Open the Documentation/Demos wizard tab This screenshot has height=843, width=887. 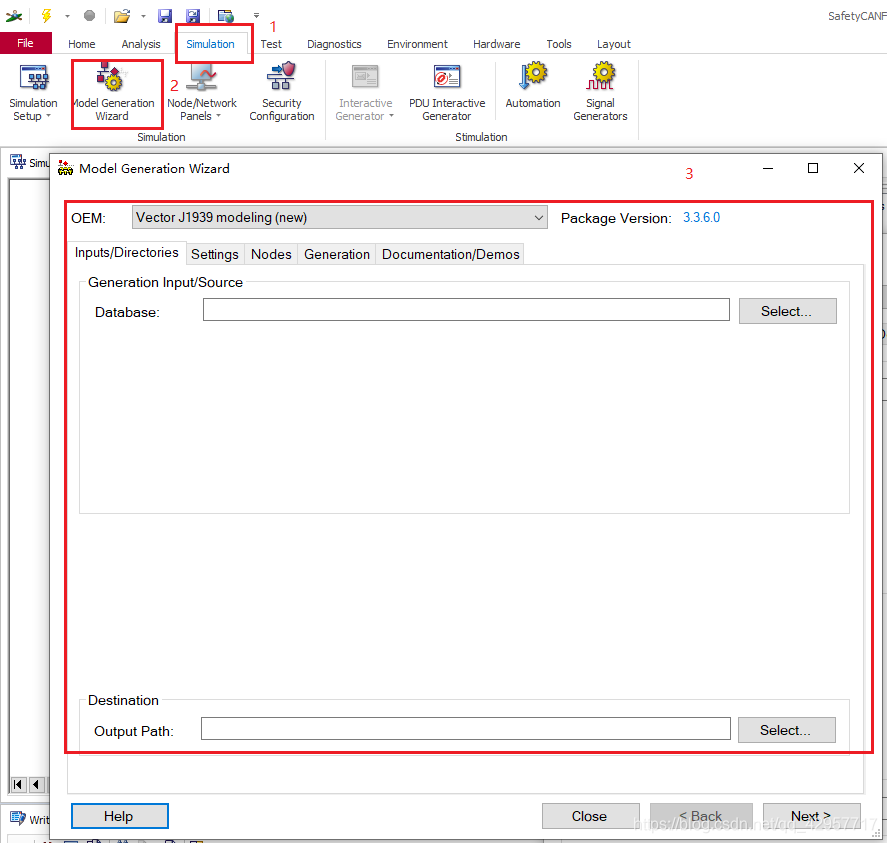(451, 254)
